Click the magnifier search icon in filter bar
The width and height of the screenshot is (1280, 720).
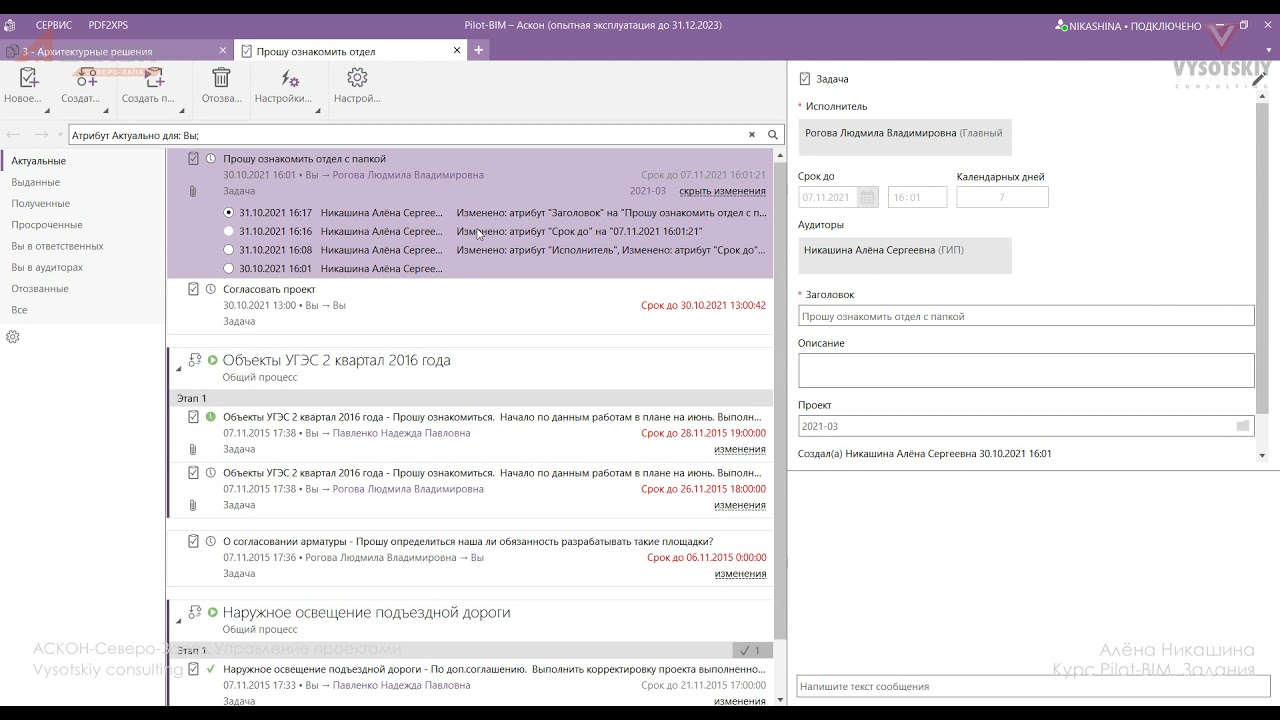773,135
